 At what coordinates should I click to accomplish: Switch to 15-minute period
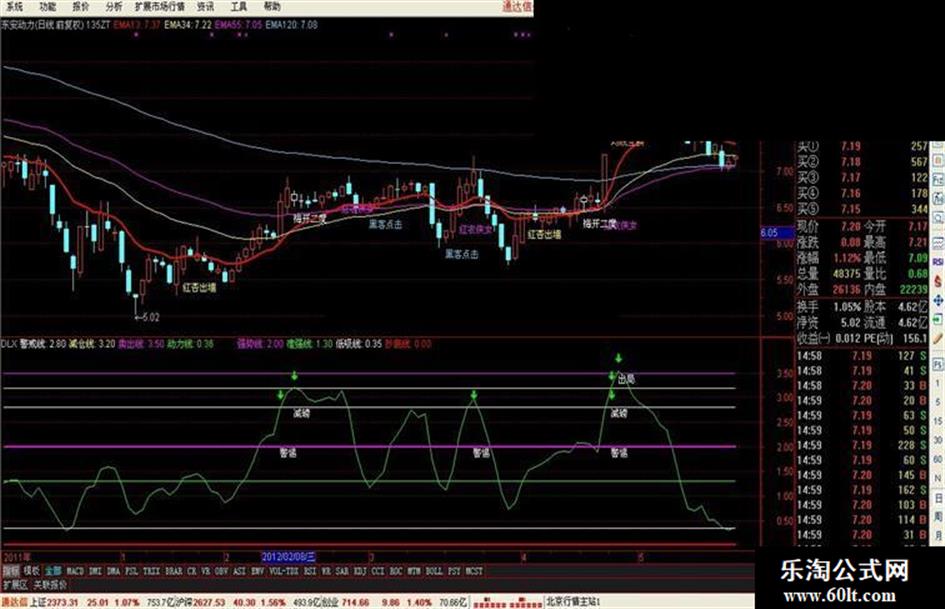pos(938,421)
